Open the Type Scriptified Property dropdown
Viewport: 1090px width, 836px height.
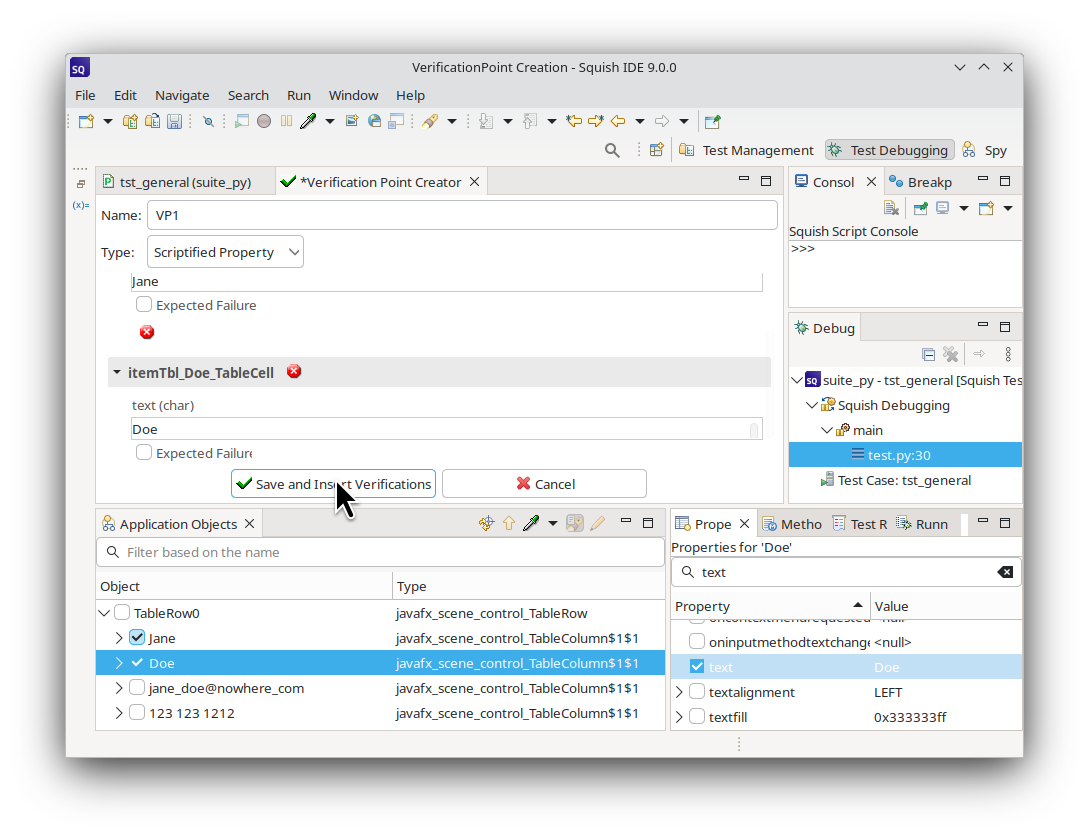[x=225, y=252]
